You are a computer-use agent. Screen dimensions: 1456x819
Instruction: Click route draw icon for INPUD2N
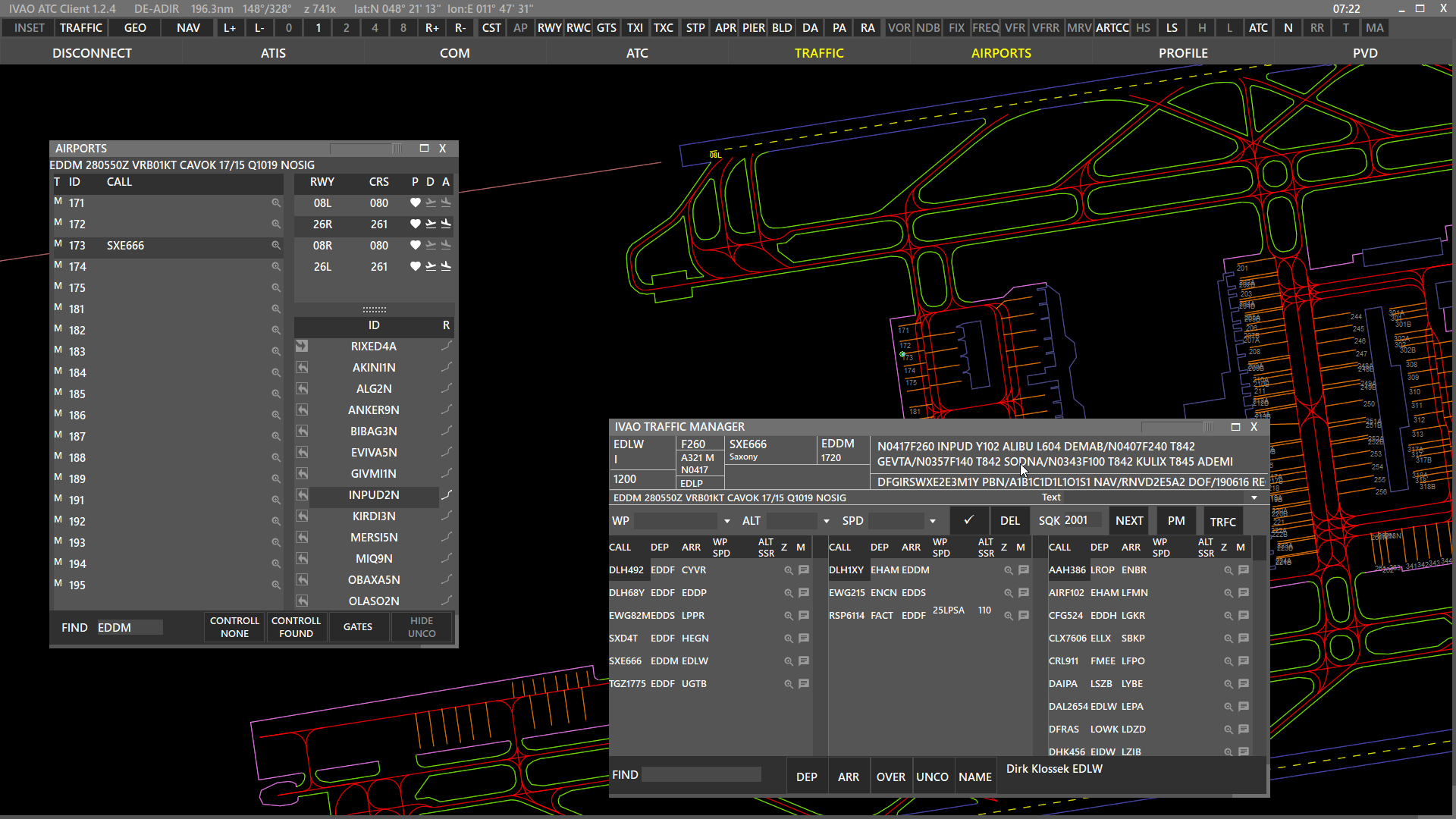pos(447,495)
